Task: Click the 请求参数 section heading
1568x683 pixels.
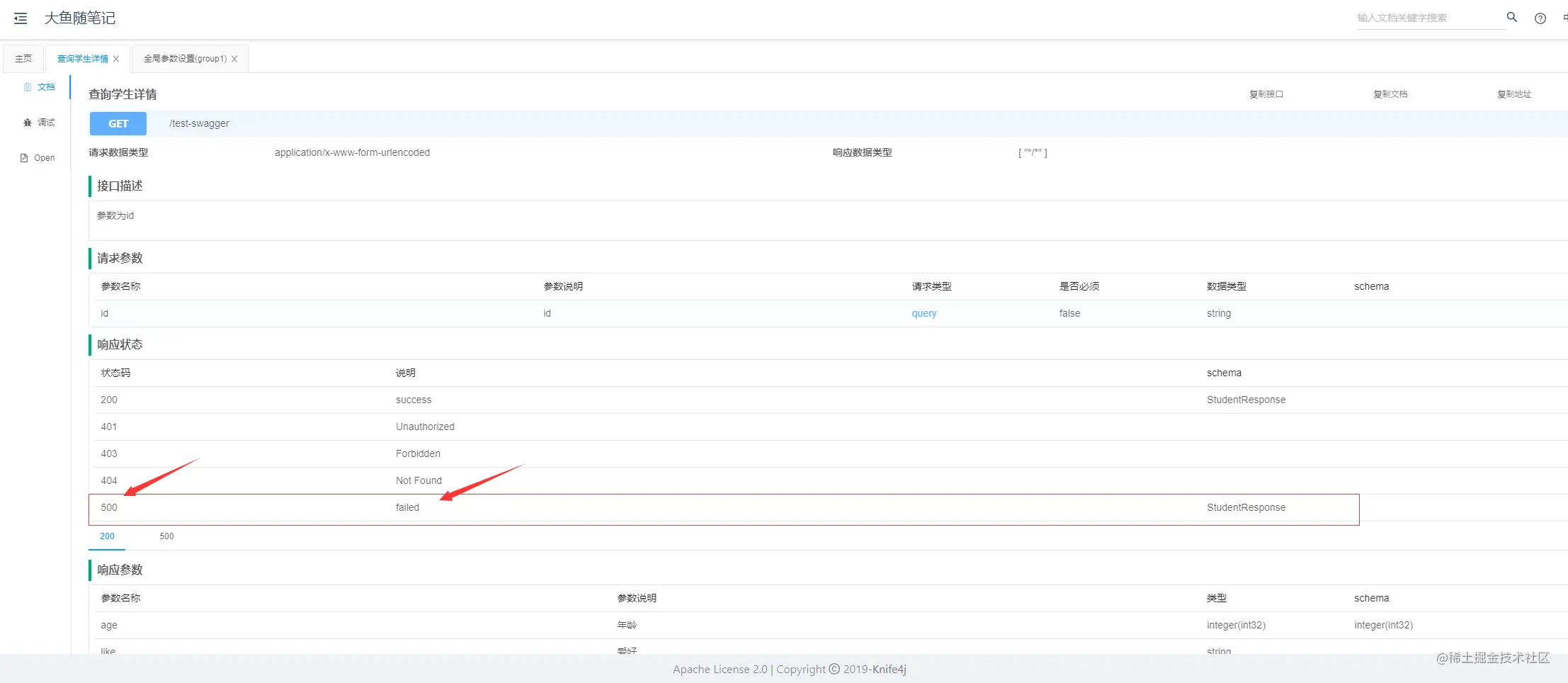Action: click(x=120, y=258)
